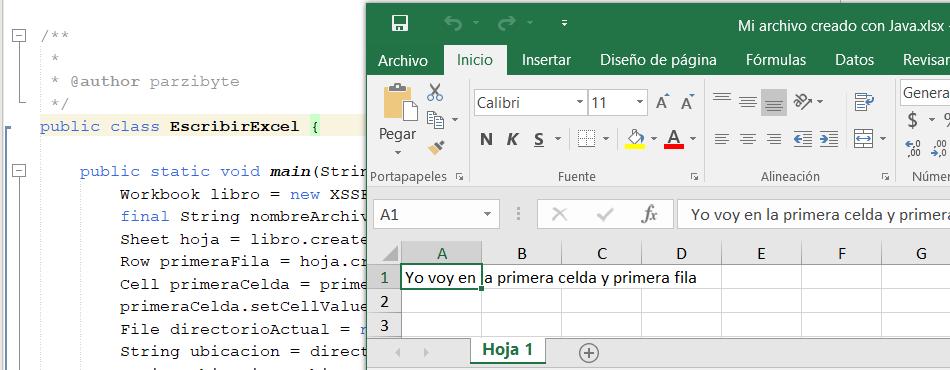This screenshot has width=950, height=370.
Task: Center text horizontally in cell
Action: (748, 139)
